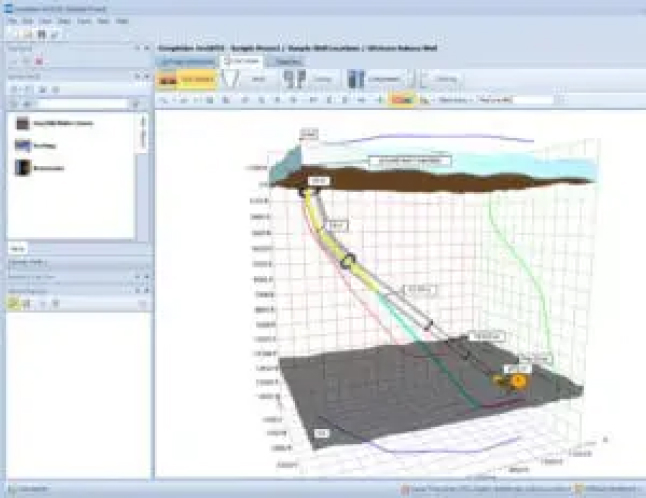Select the first item icon in the list panel
646x498 pixels.
(x=23, y=124)
